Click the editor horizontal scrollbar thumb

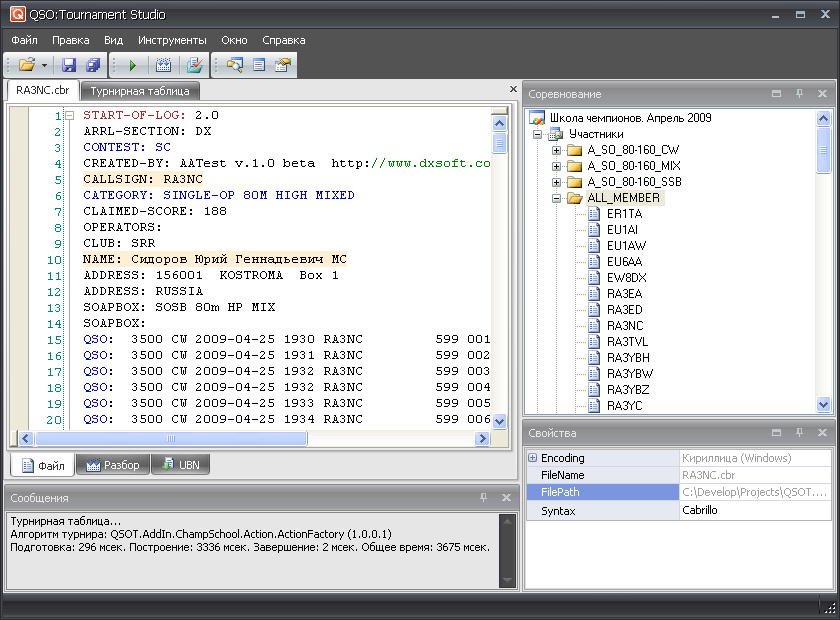170,438
